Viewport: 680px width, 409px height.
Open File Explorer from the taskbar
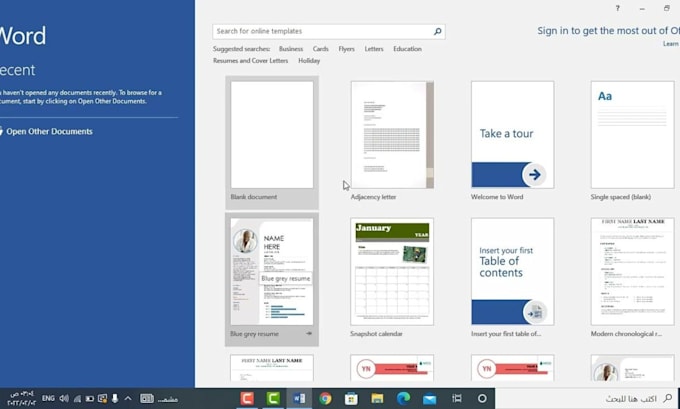pos(377,398)
